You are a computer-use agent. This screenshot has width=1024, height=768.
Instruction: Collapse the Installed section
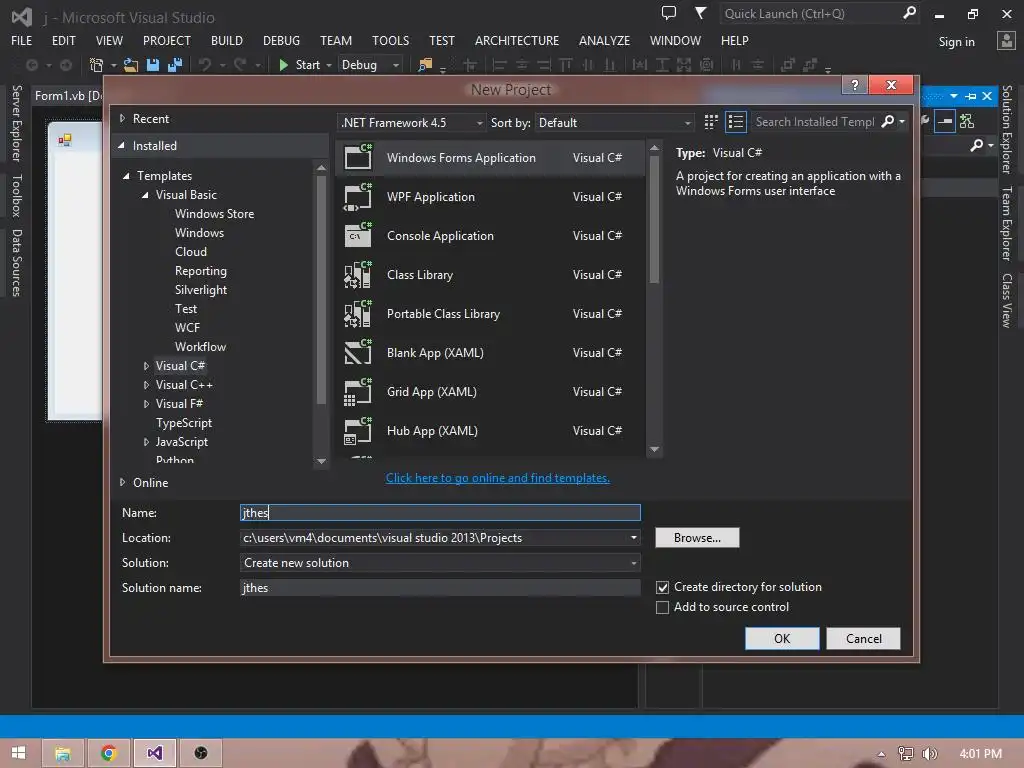point(121,146)
